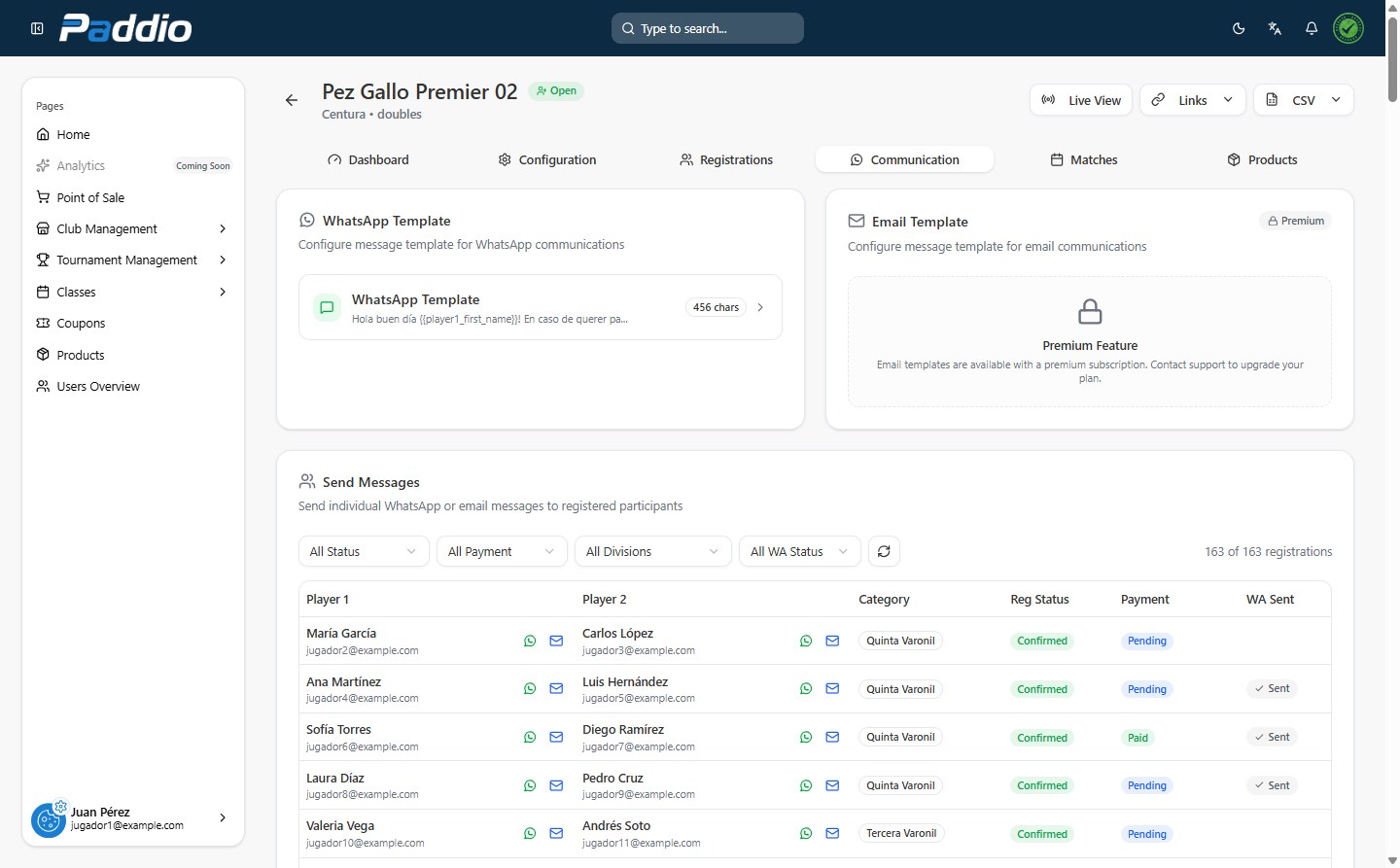Screen dimensions: 1400x868
Task: Click the page vertical scrollbar
Action: tap(1392, 58)
